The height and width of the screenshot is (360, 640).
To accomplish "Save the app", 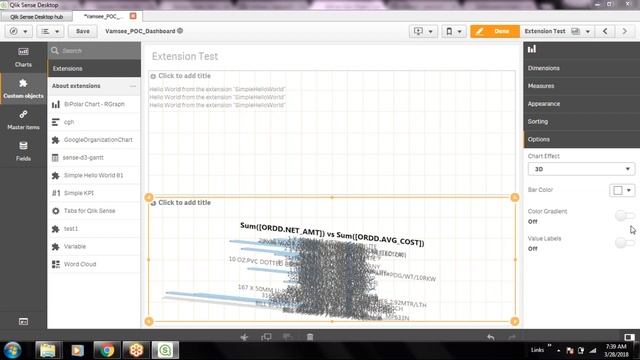I will coord(82,31).
